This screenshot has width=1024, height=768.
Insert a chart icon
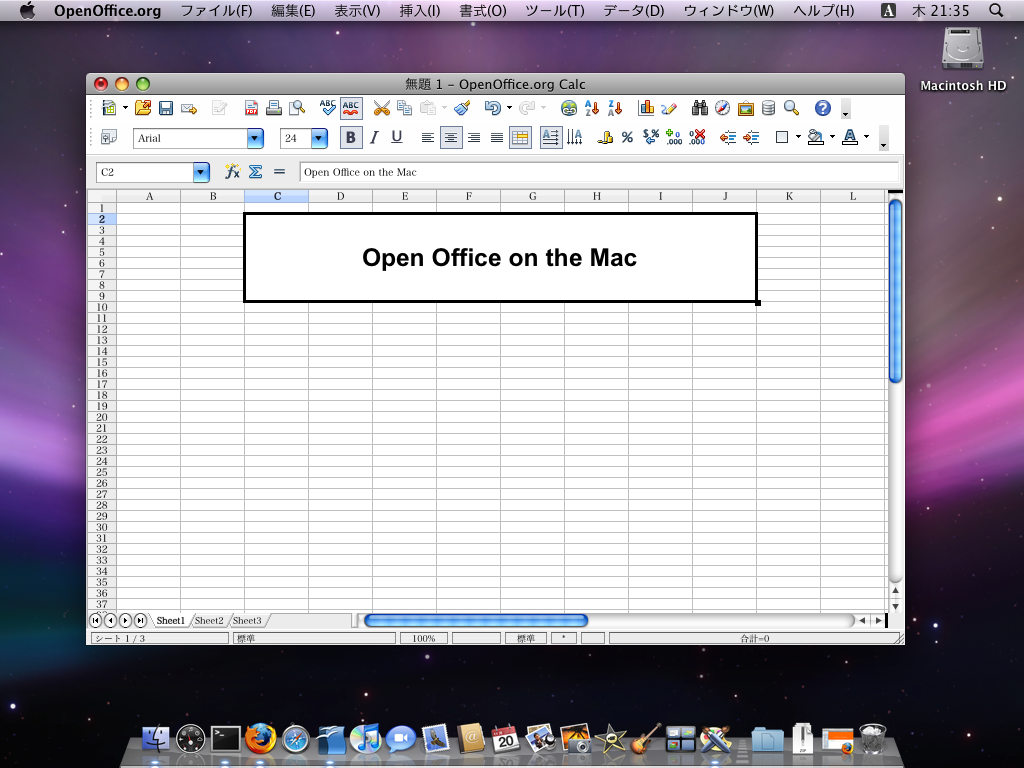point(646,108)
